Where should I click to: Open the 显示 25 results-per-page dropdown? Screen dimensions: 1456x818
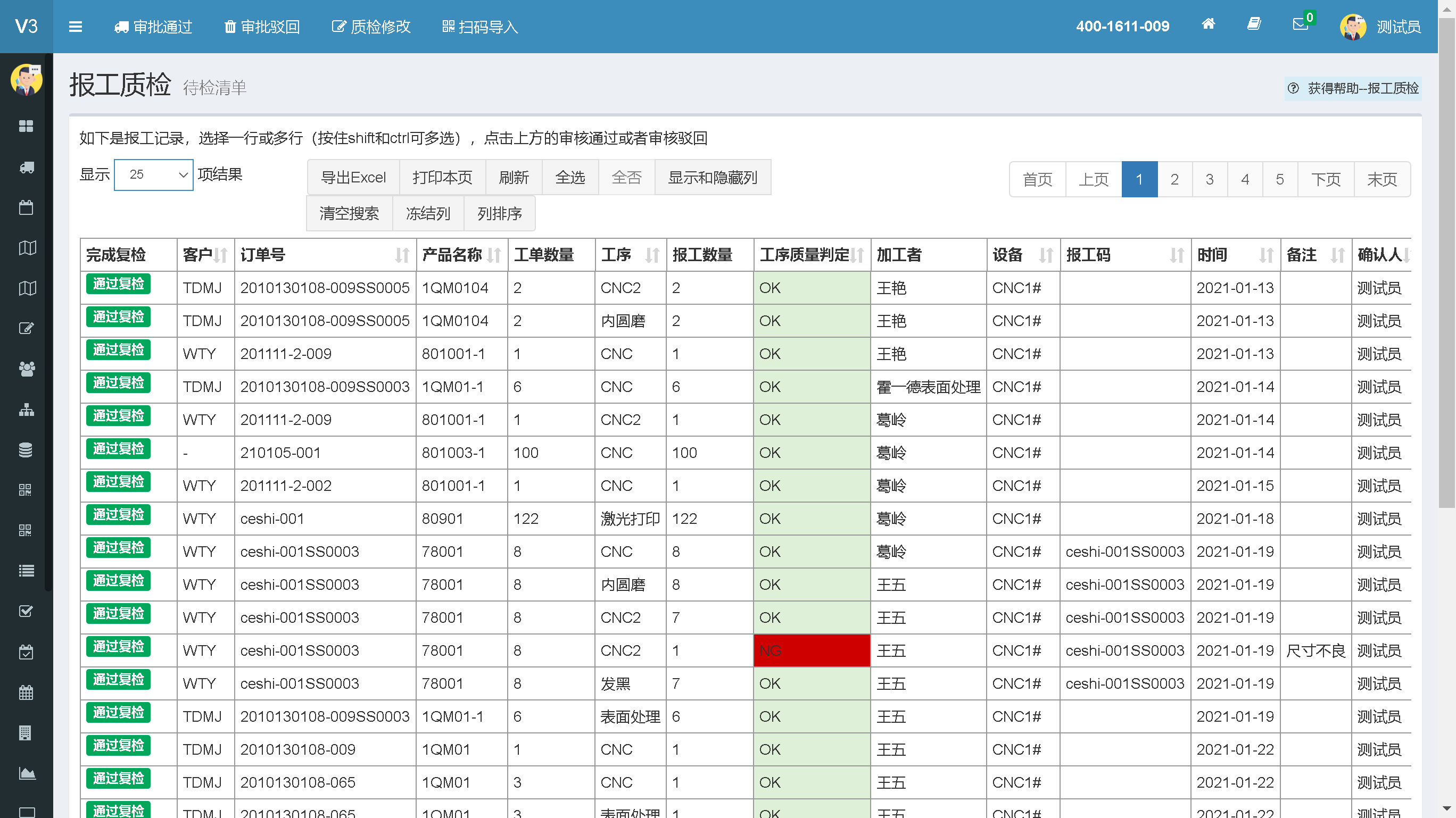click(153, 174)
